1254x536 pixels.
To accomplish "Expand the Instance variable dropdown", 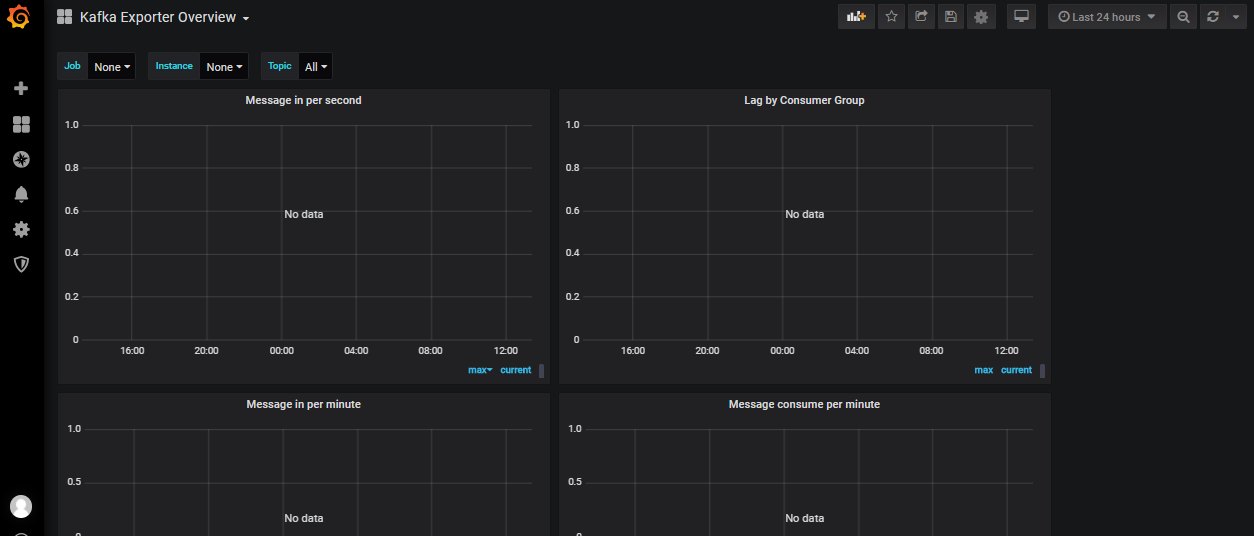I will 224,67.
